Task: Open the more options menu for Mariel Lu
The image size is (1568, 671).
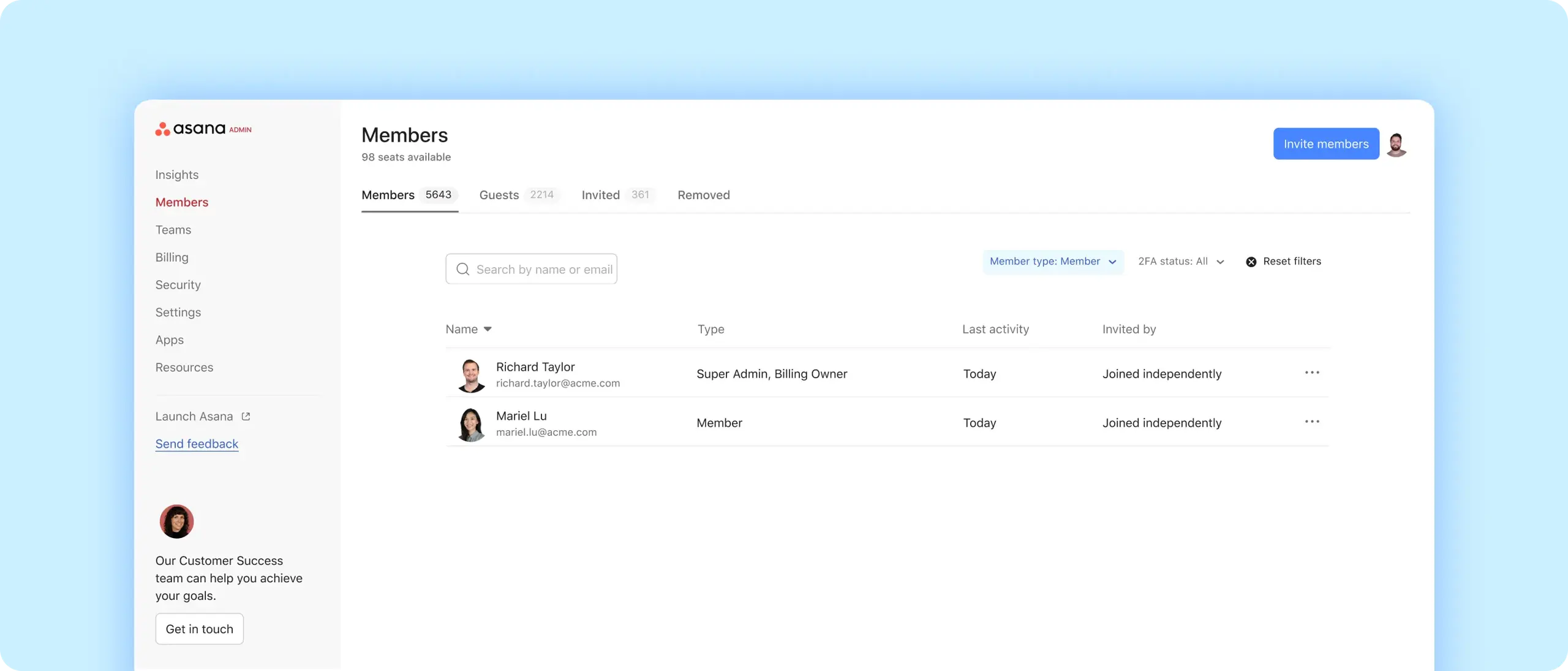Action: 1312,422
